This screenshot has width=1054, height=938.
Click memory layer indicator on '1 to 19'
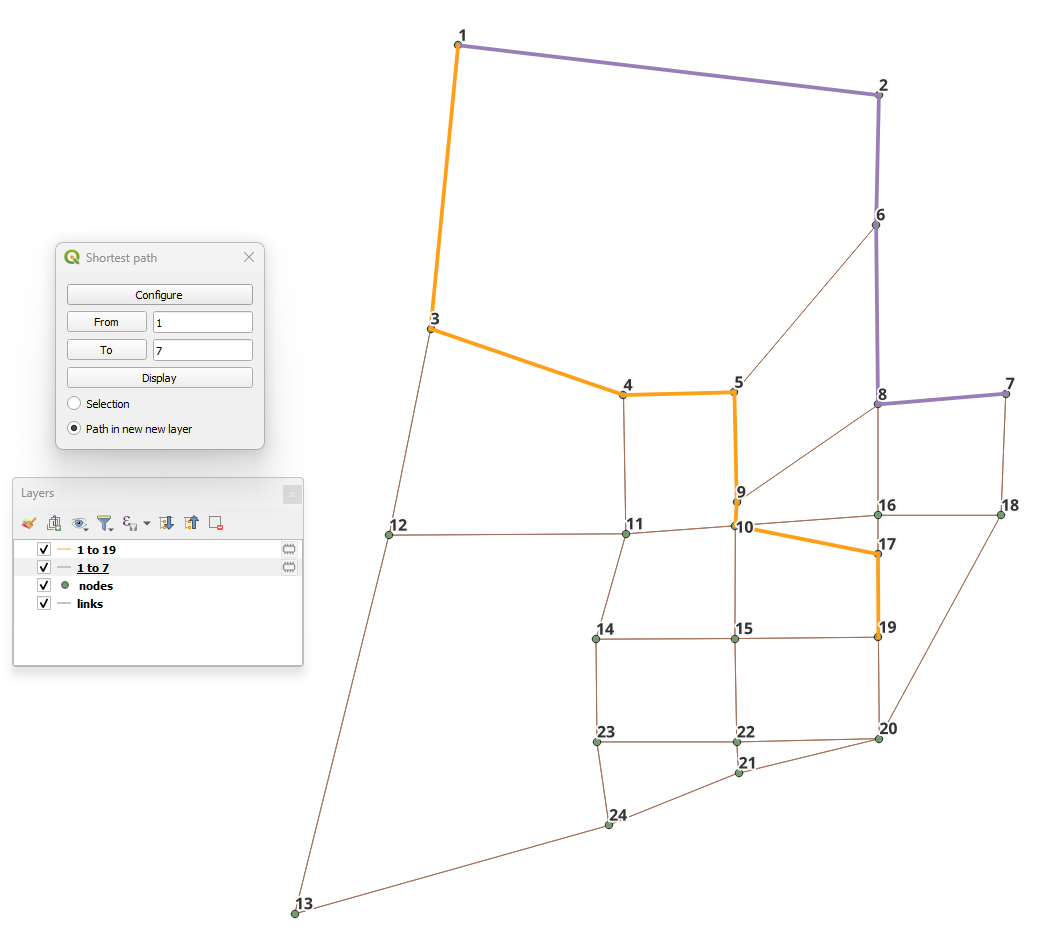click(x=289, y=549)
